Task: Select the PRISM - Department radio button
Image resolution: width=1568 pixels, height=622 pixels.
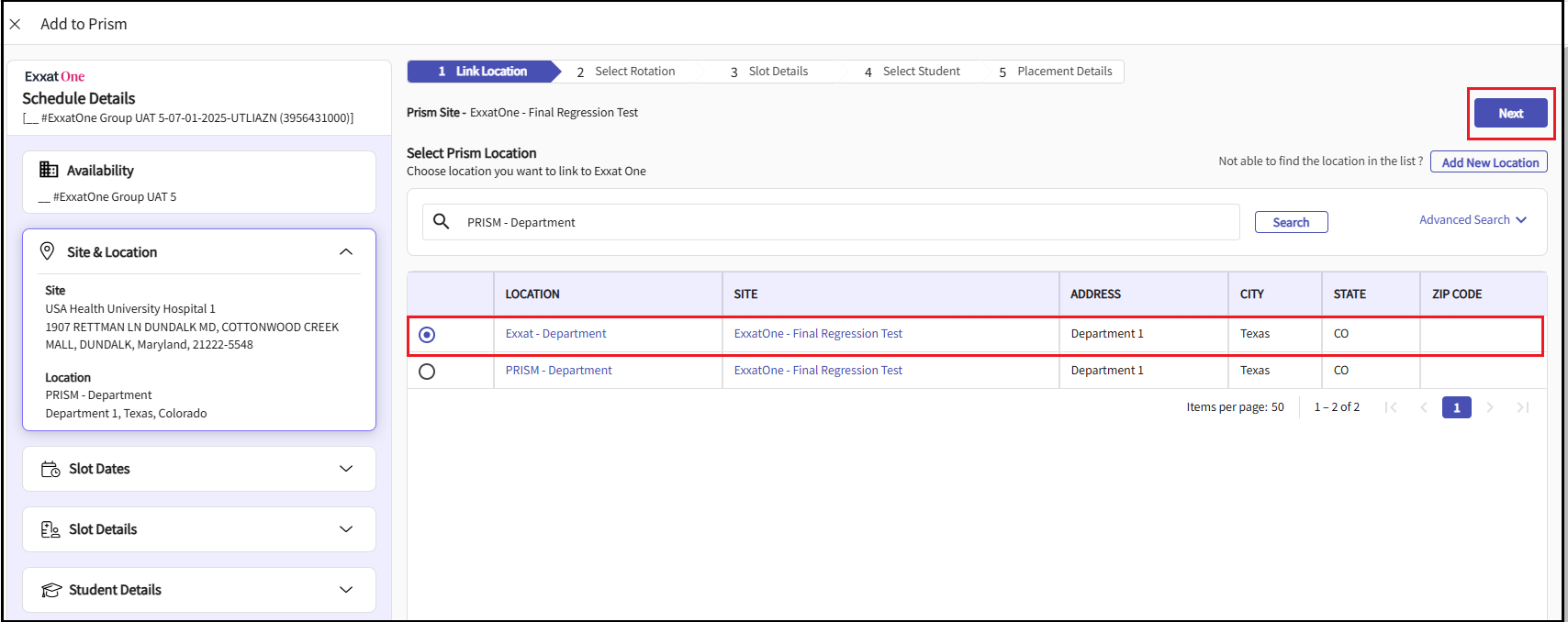Action: 427,372
